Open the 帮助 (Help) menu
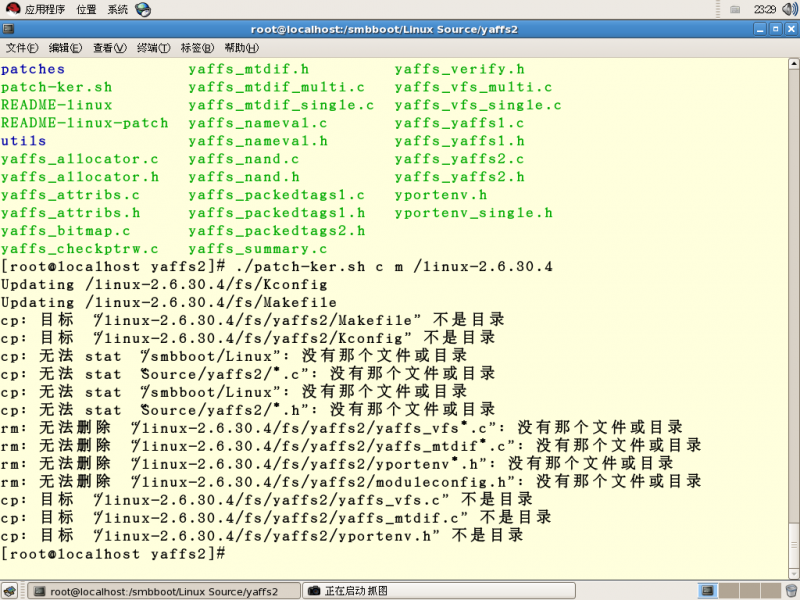800x600 pixels. point(241,47)
